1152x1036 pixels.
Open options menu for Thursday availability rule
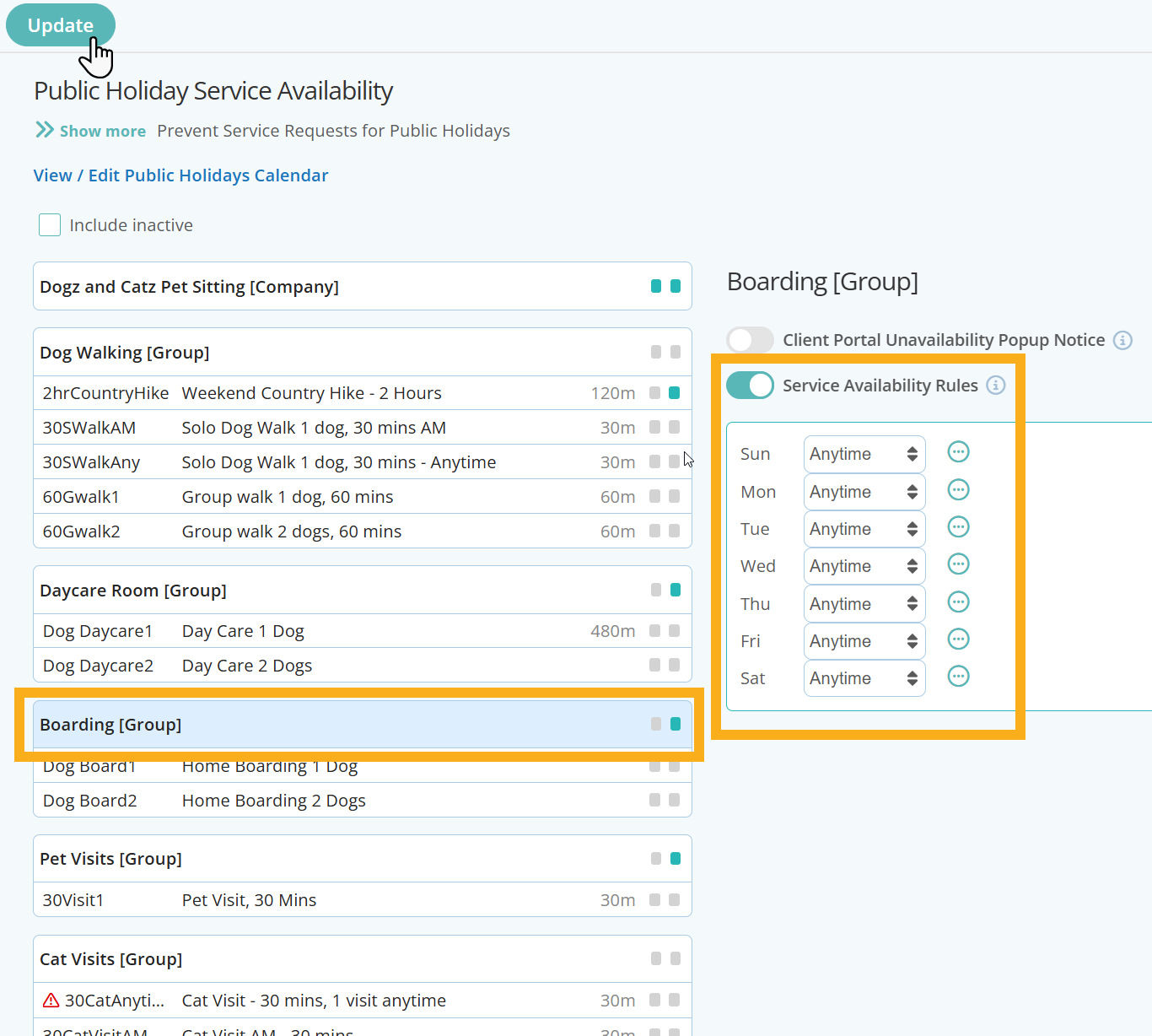(x=958, y=602)
